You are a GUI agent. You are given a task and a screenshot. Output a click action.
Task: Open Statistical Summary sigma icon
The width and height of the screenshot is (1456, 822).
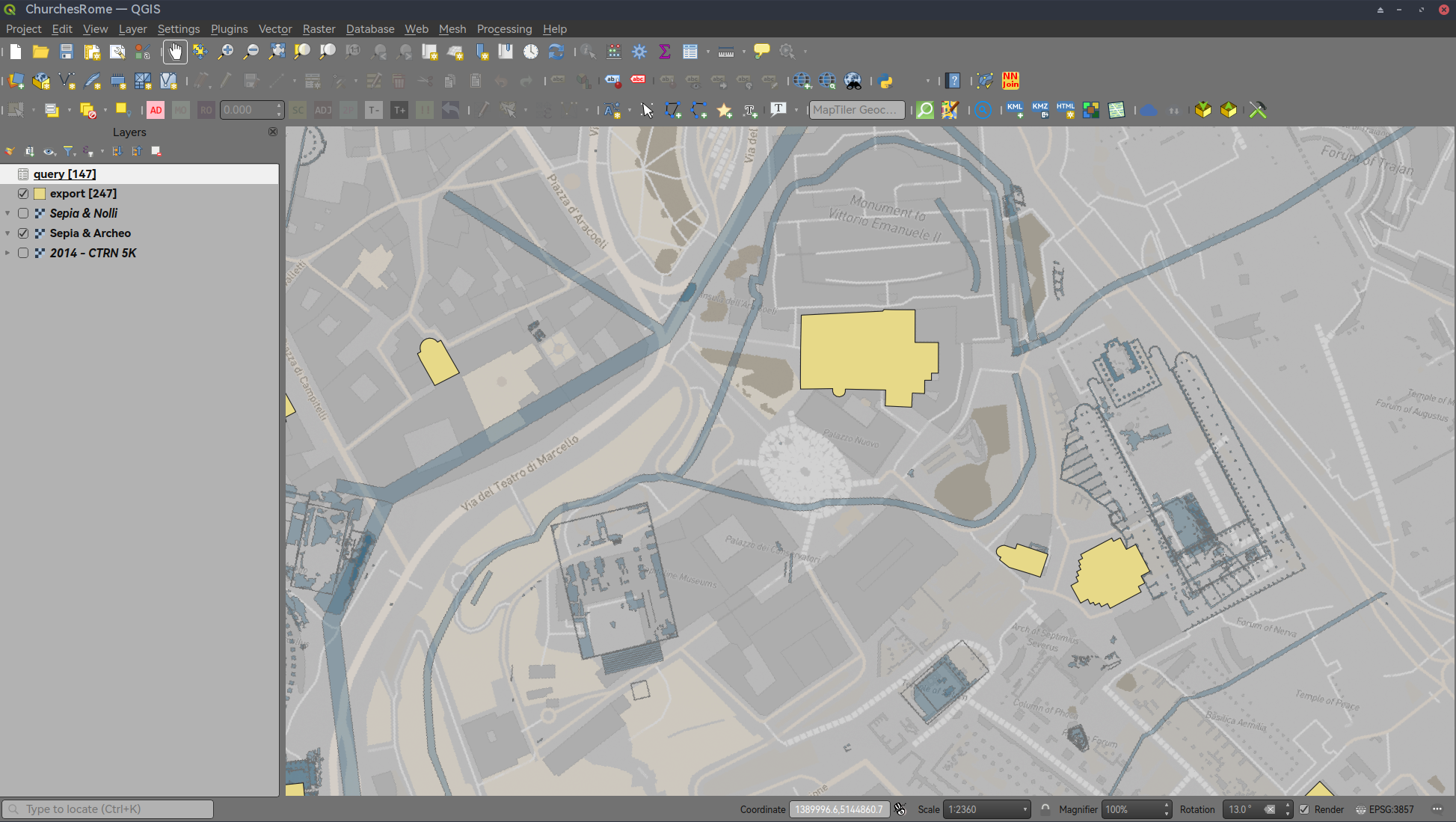(664, 52)
